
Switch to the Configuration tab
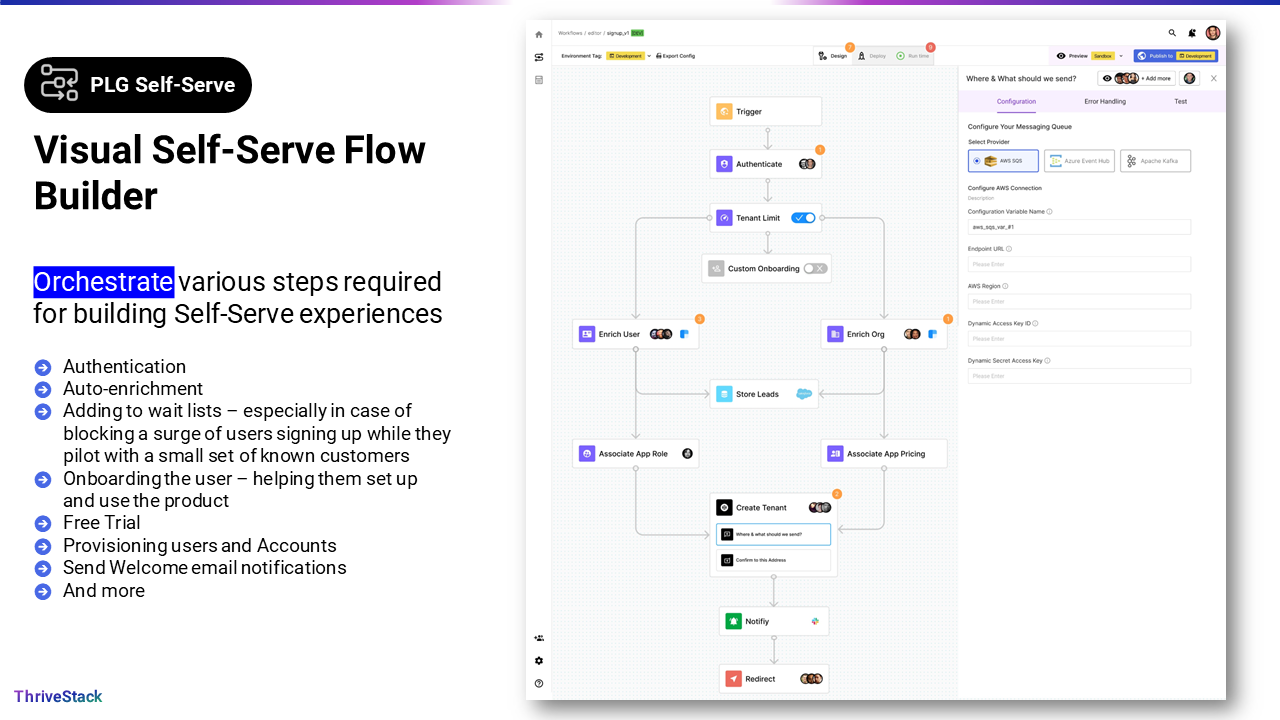(x=1016, y=101)
